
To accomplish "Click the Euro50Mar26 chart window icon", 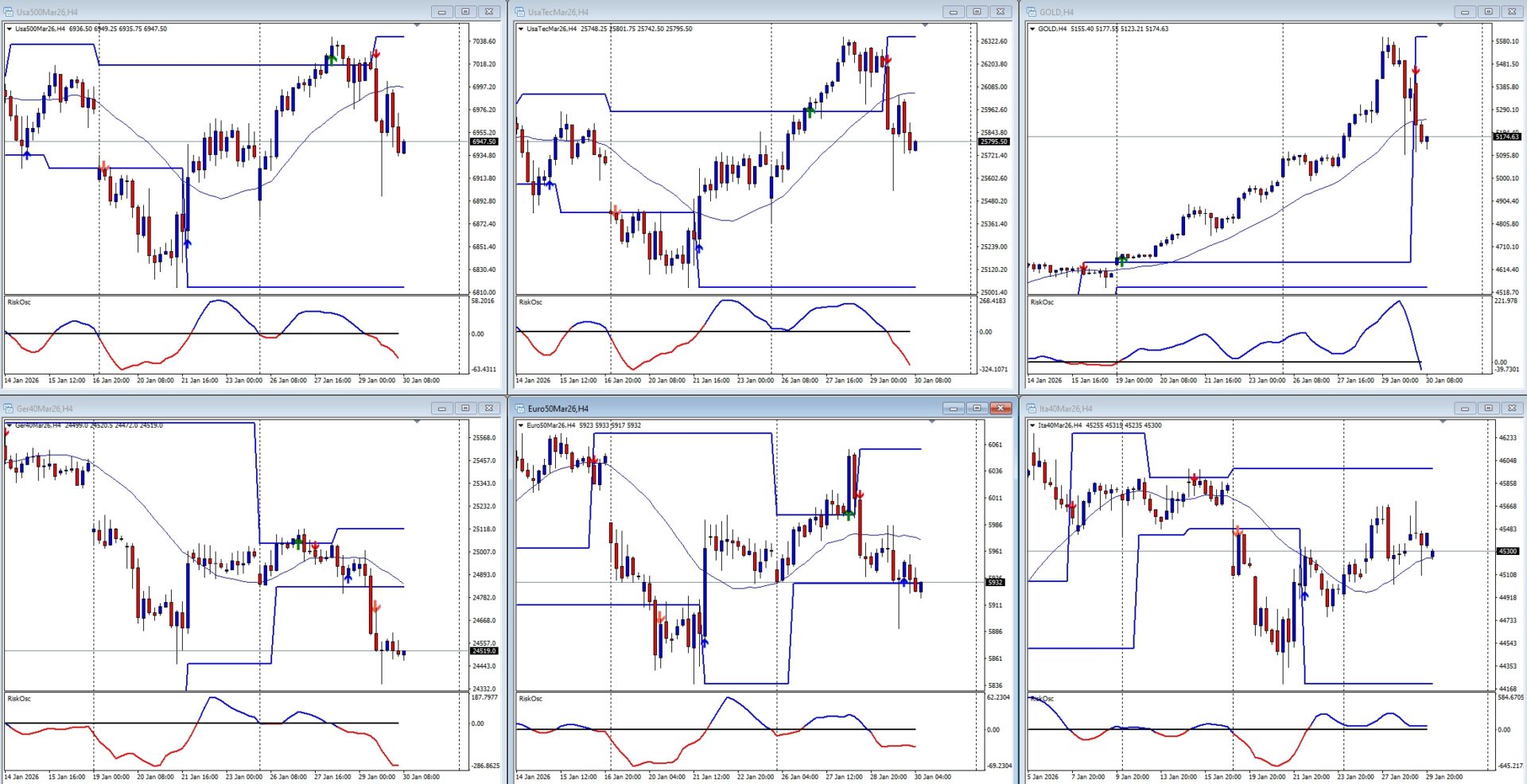I will [520, 409].
